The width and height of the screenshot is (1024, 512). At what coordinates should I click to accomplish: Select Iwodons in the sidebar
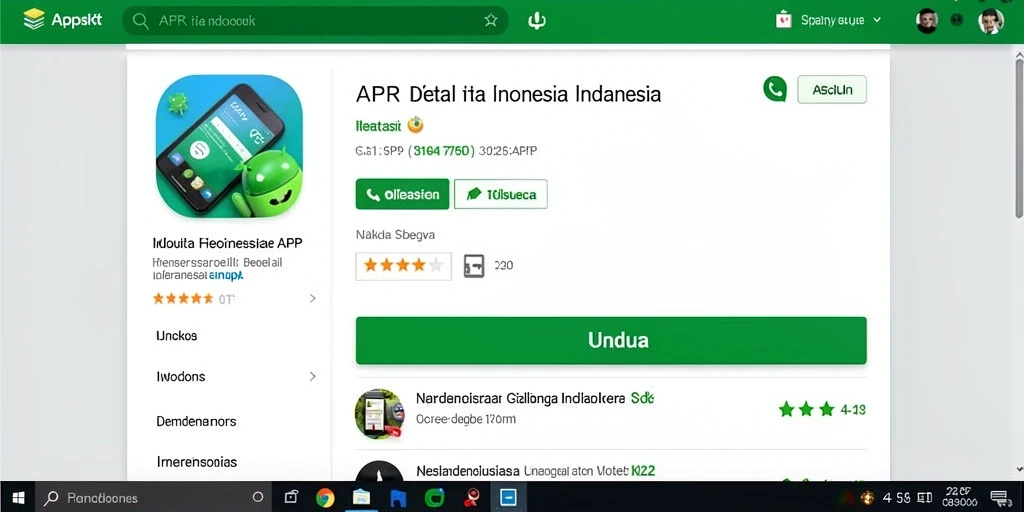(x=181, y=376)
